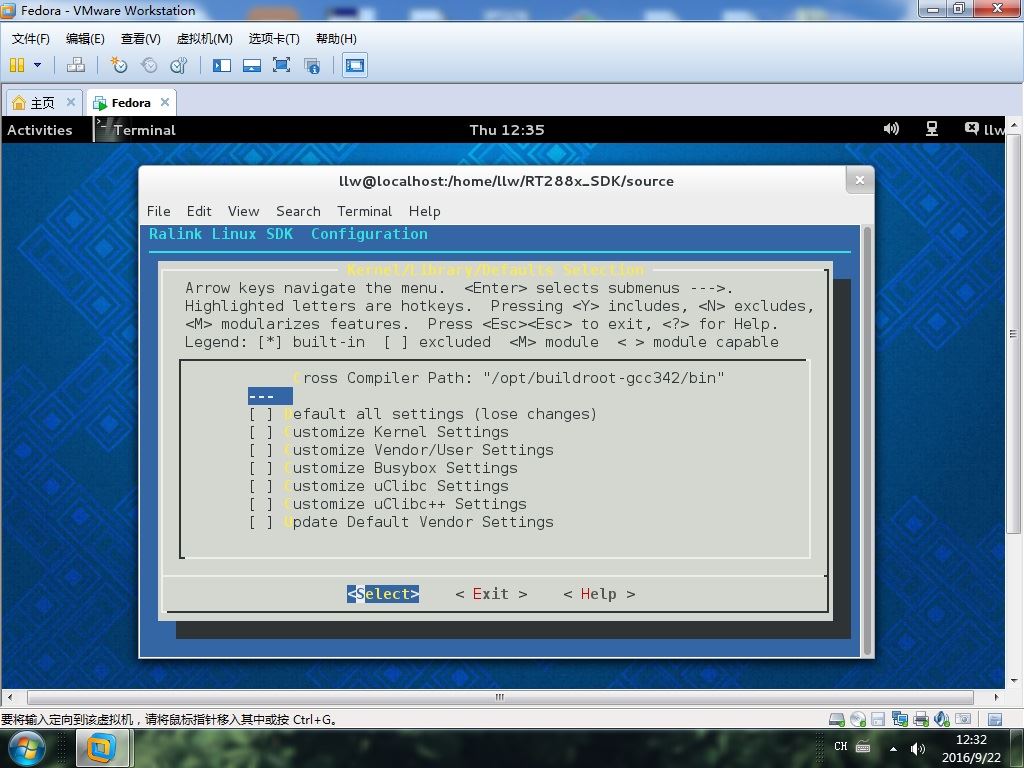1024x768 pixels.
Task: Open the 虚拟机(M) menu
Action: pos(204,39)
